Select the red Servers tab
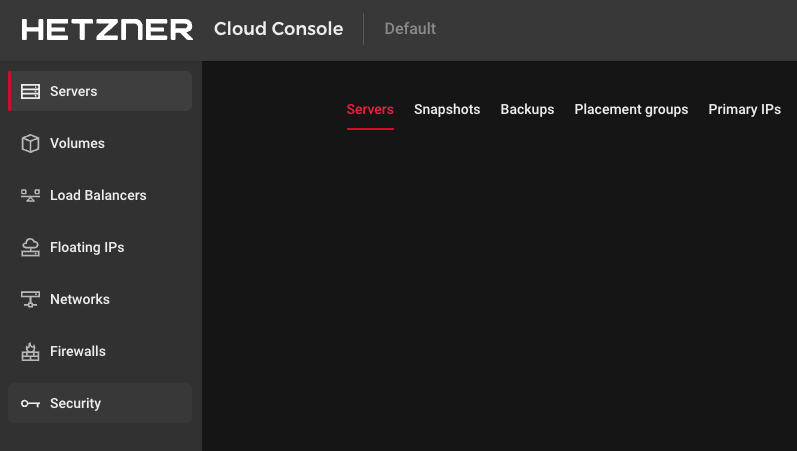 [370, 109]
